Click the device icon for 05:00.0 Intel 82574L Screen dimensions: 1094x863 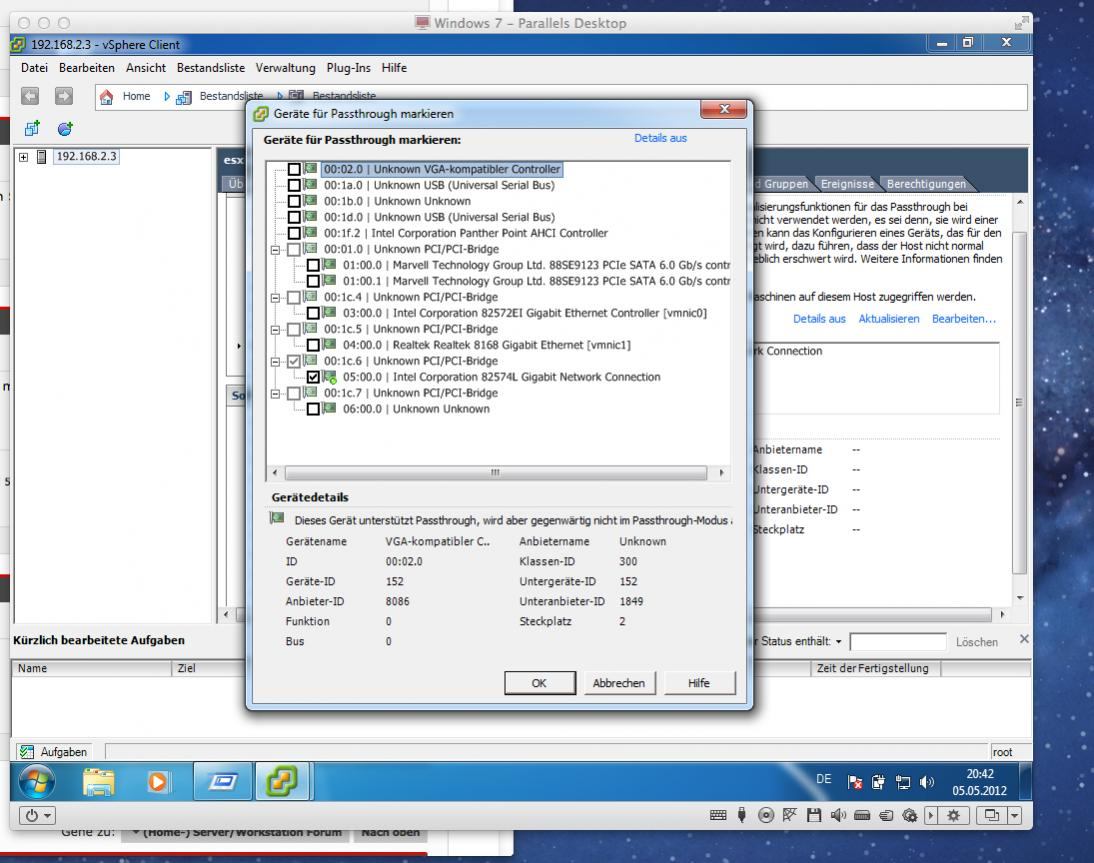click(x=330, y=377)
